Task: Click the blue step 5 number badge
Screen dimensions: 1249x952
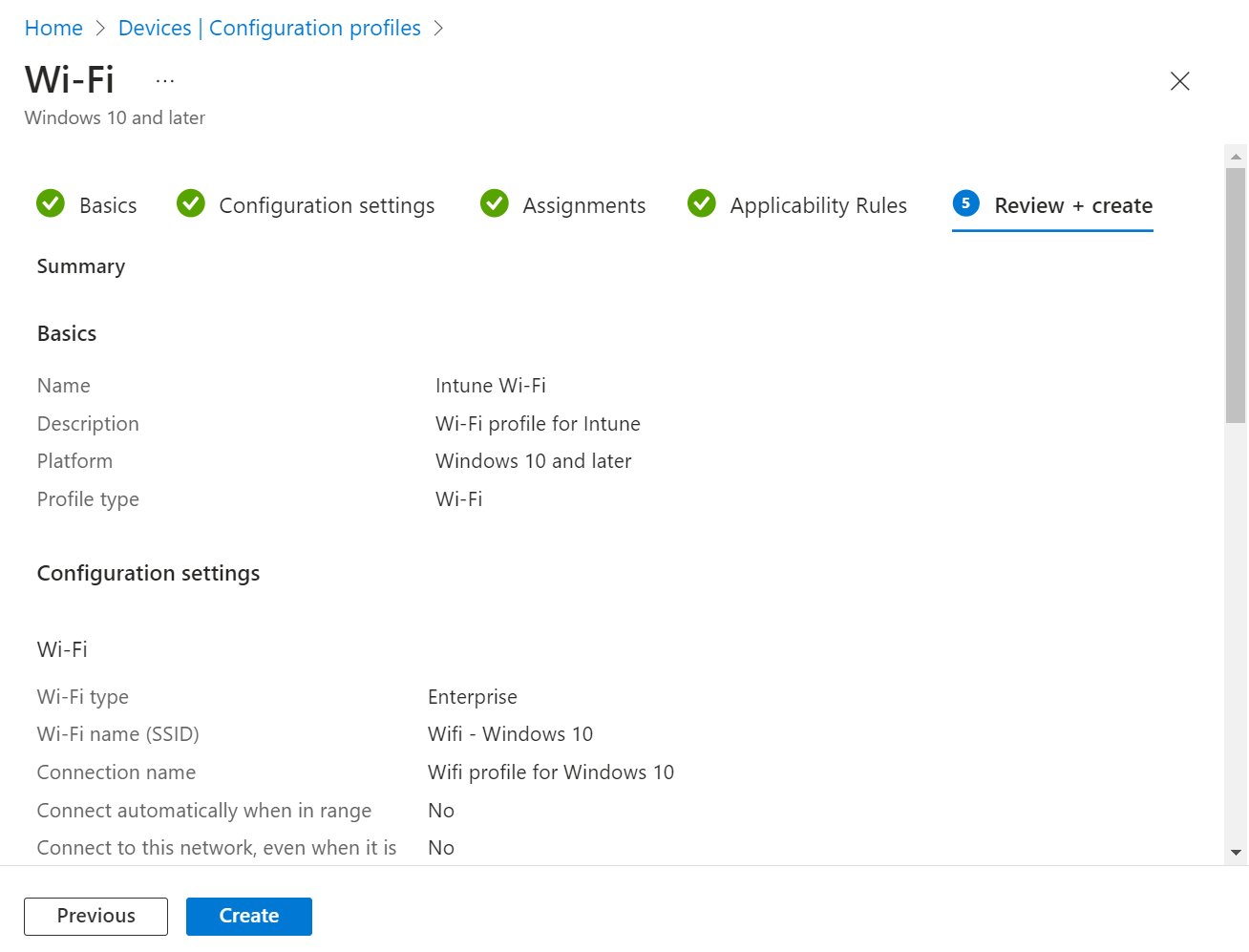Action: point(965,203)
